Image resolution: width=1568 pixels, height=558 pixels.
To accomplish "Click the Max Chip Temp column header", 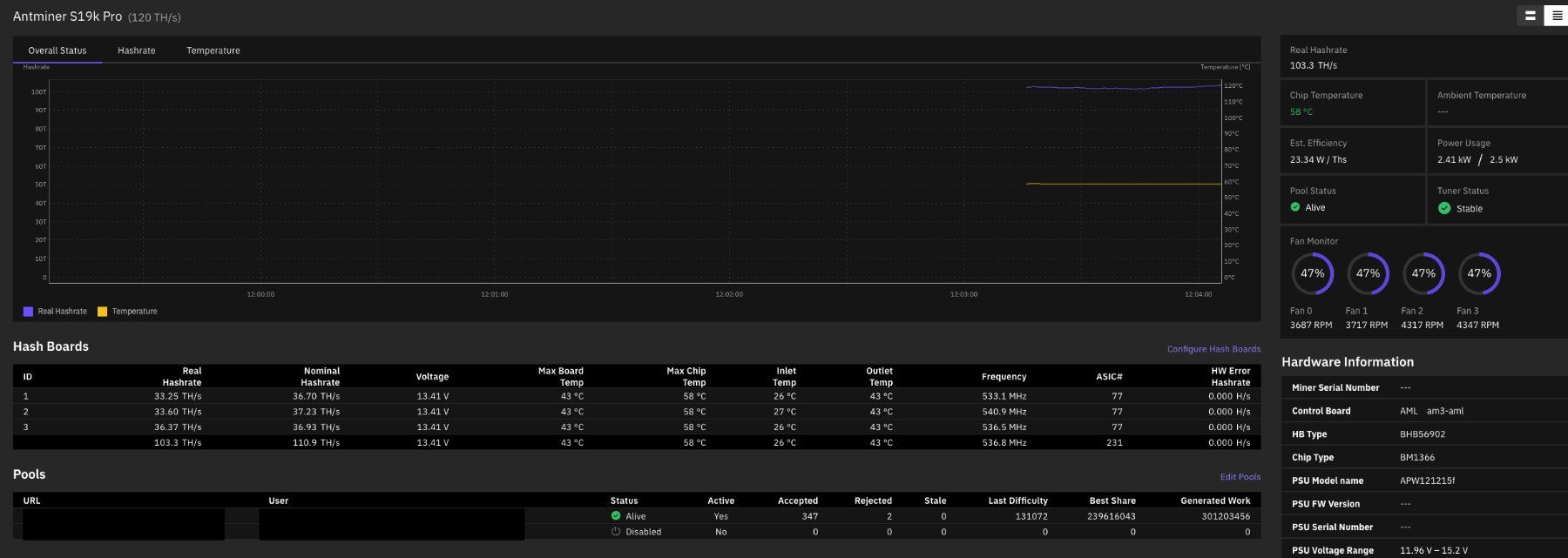I will [686, 376].
